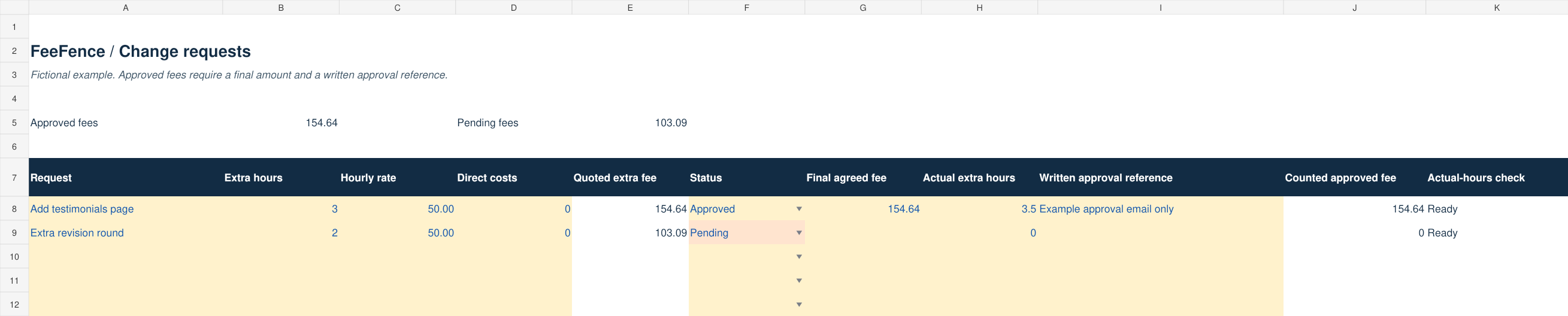Select column B header
The image size is (1568, 316).
click(x=281, y=7)
